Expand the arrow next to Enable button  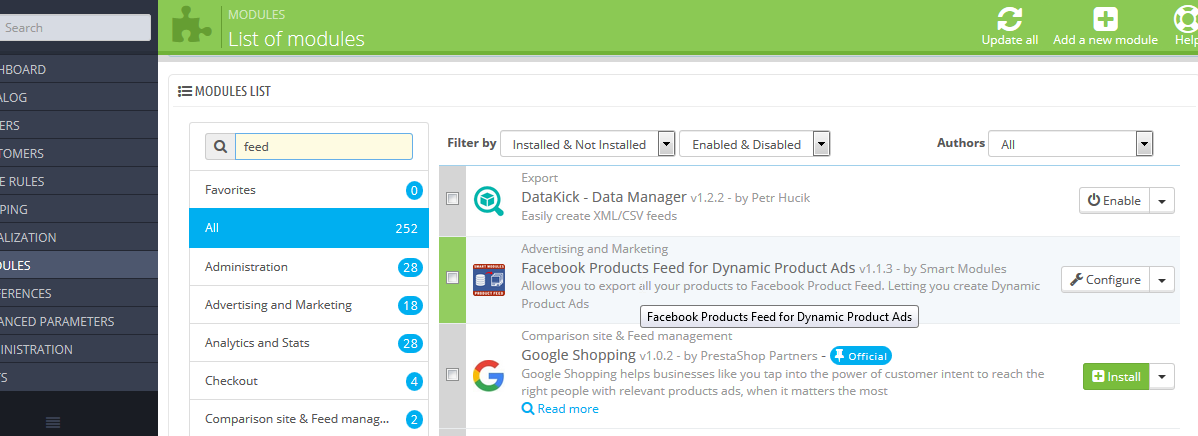point(1162,201)
